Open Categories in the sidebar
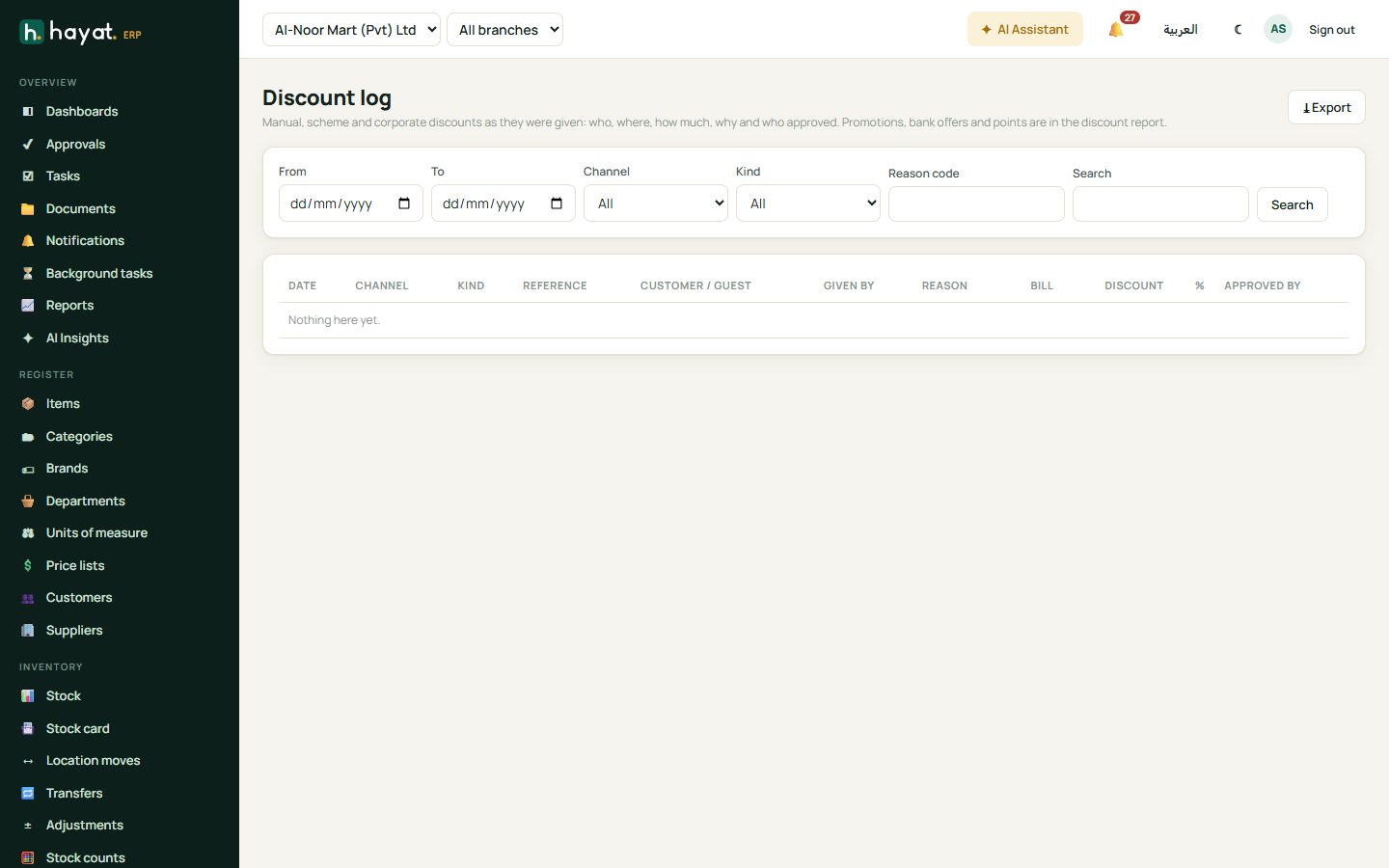Viewport: 1389px width, 868px height. click(x=79, y=437)
